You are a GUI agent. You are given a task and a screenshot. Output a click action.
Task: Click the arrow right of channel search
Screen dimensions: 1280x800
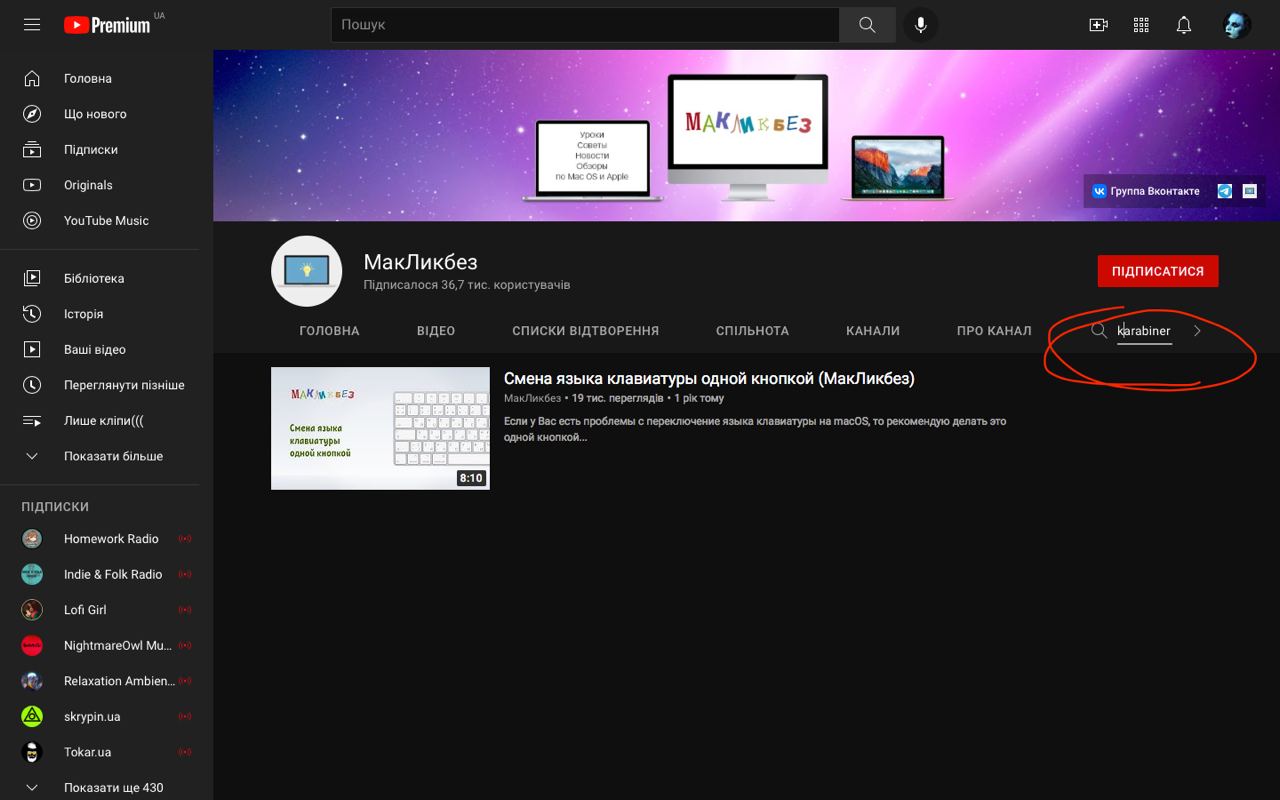1197,331
